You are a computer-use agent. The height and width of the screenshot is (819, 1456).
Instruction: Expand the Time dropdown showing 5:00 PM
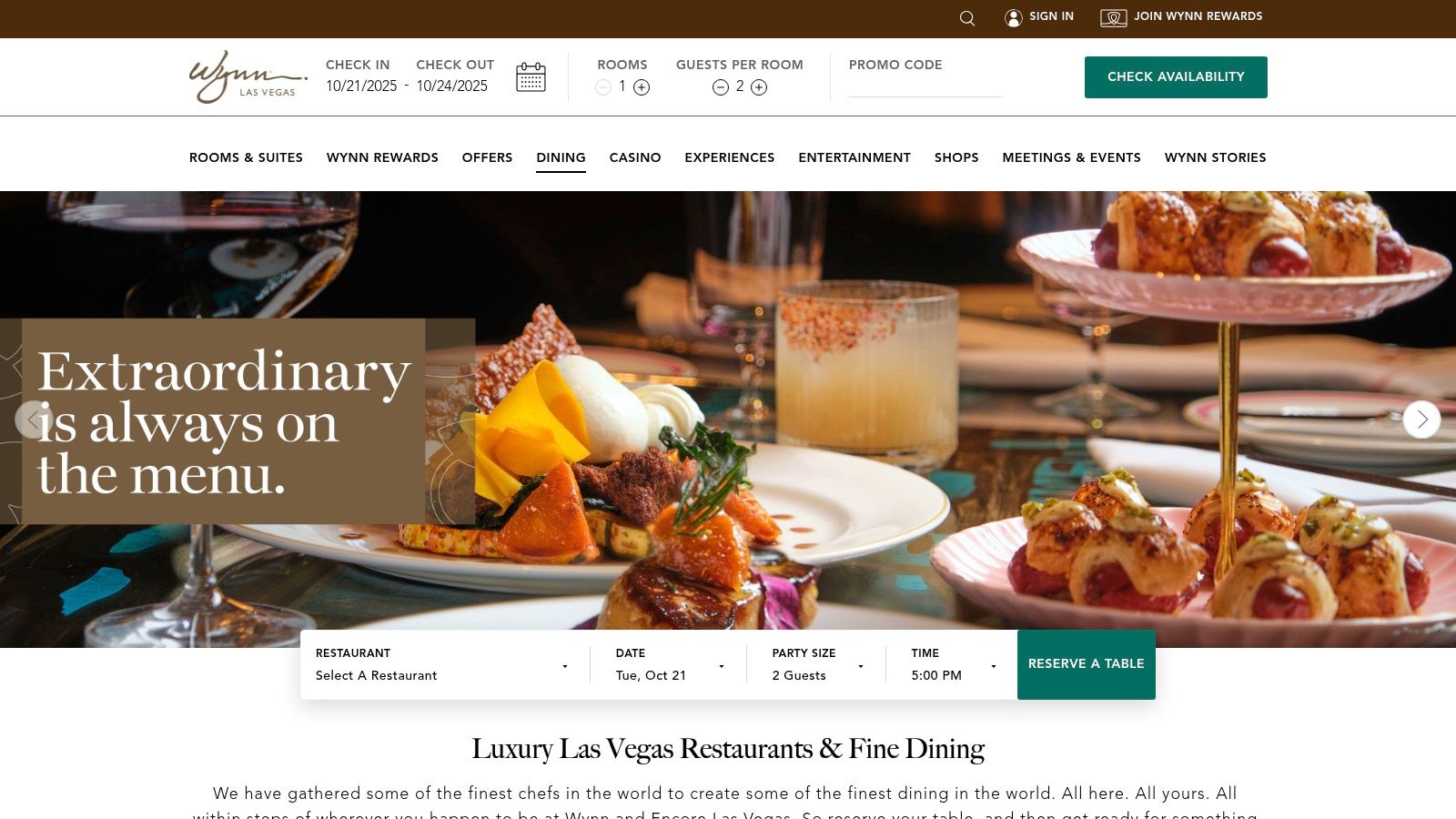954,665
